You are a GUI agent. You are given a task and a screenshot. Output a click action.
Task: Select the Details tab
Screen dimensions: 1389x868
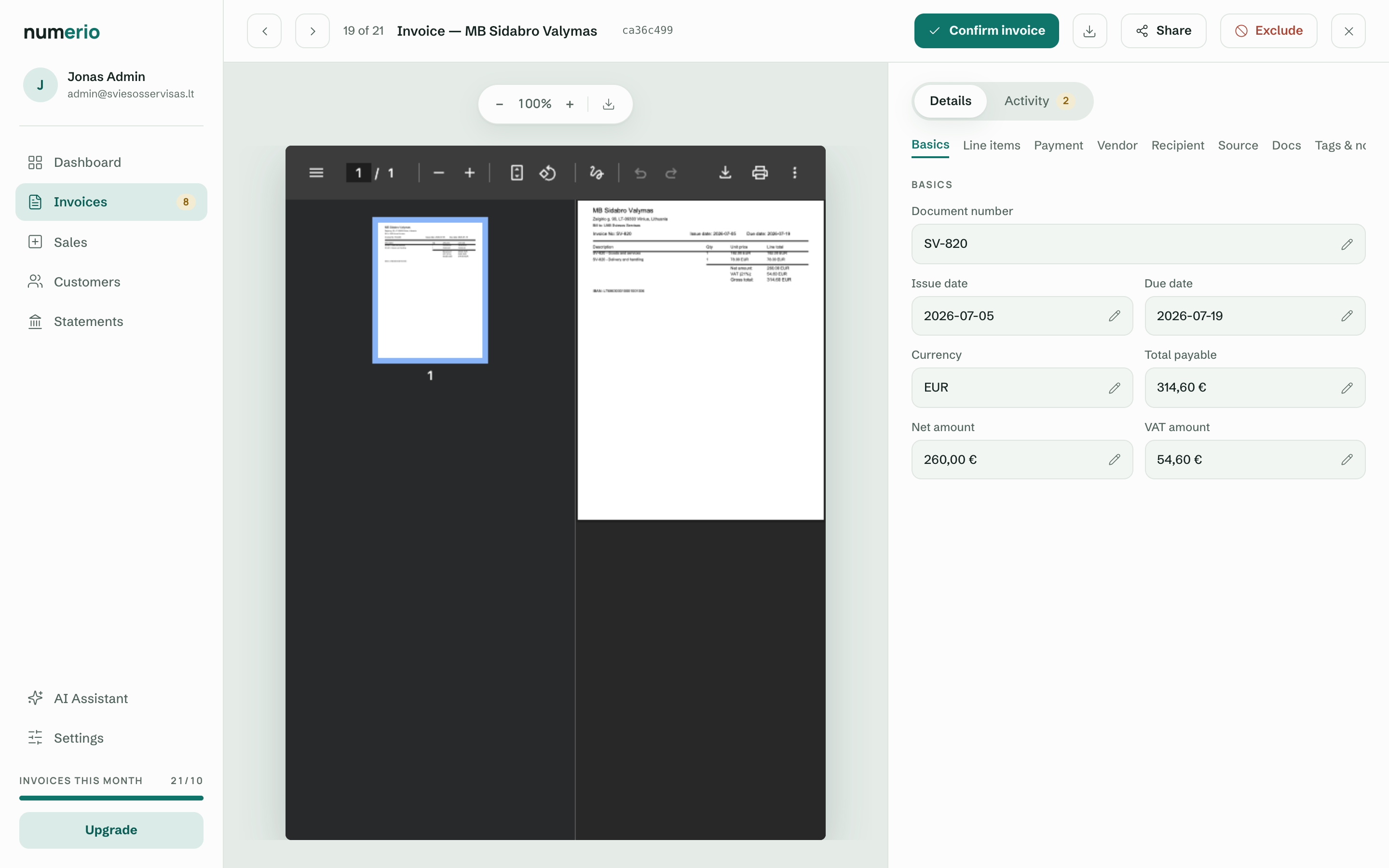951,101
